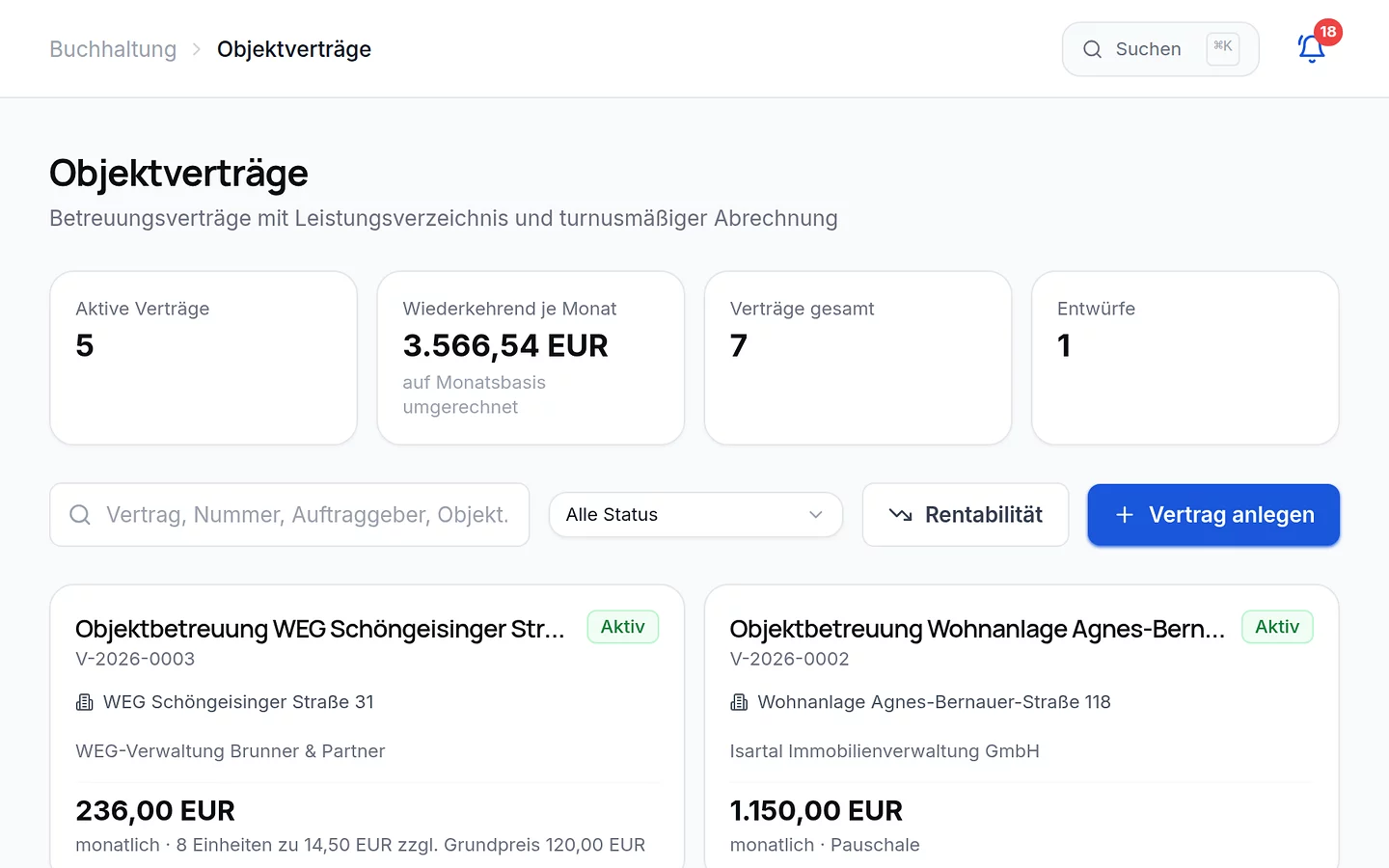The height and width of the screenshot is (868, 1389).
Task: Click client Isartal Immobilienverwaltung GmbH
Action: 885,751
